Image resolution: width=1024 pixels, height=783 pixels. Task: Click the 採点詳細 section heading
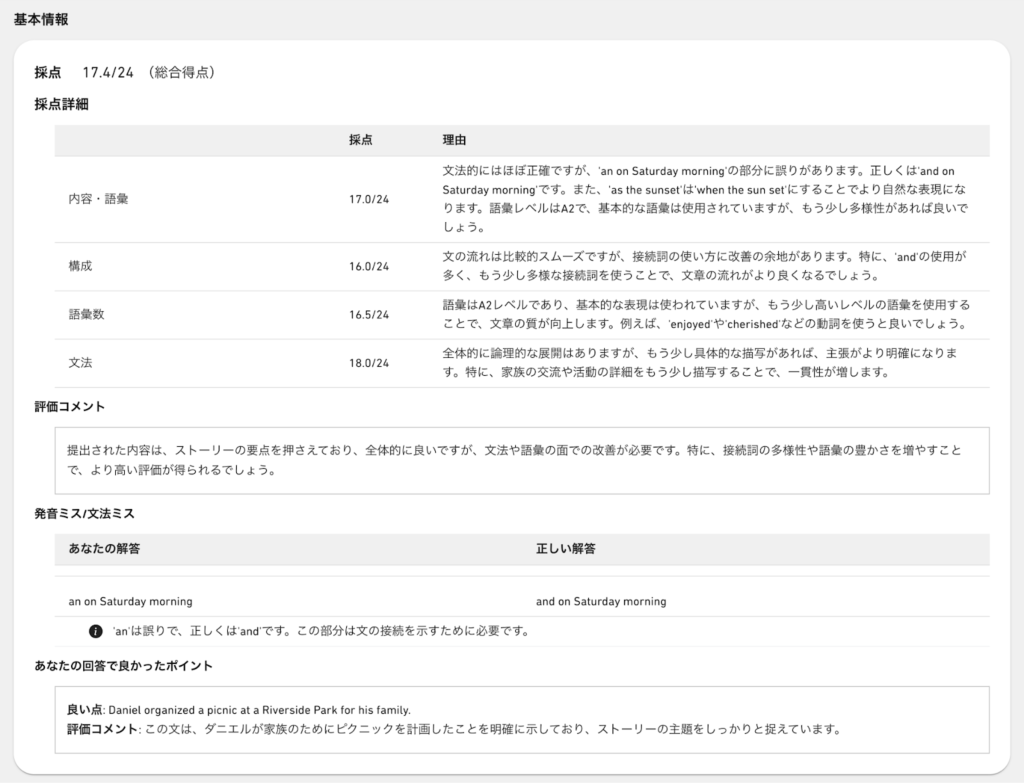coord(61,104)
